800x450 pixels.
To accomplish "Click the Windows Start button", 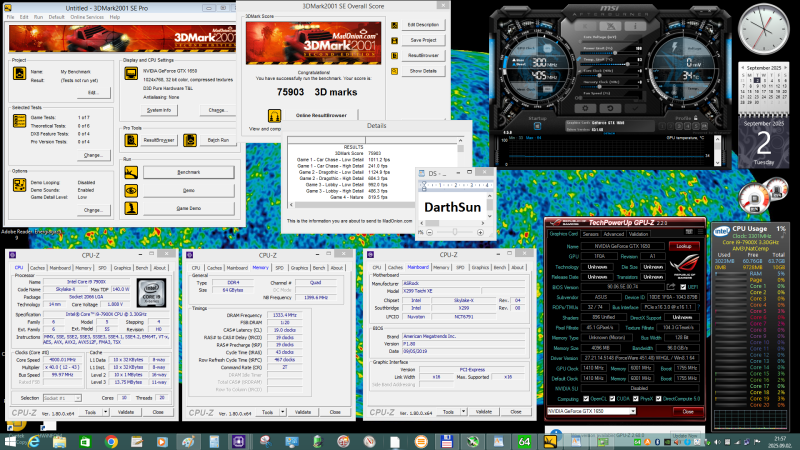I will [10, 442].
